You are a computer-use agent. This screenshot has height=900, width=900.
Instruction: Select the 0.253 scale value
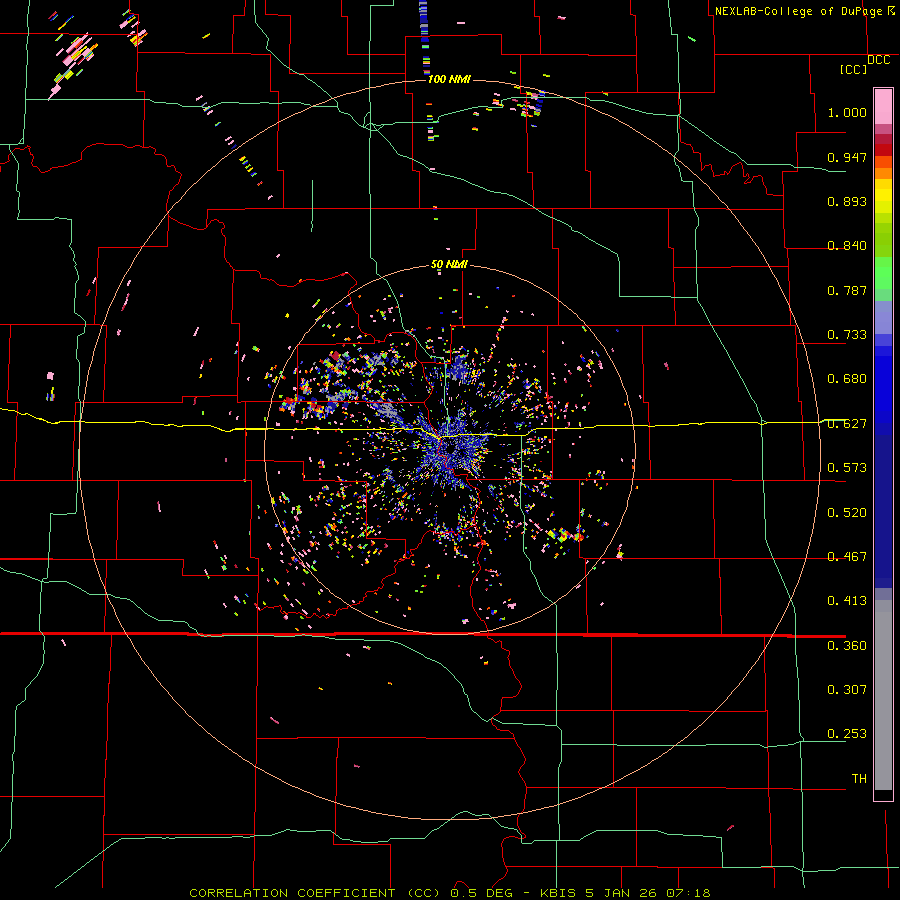click(847, 734)
